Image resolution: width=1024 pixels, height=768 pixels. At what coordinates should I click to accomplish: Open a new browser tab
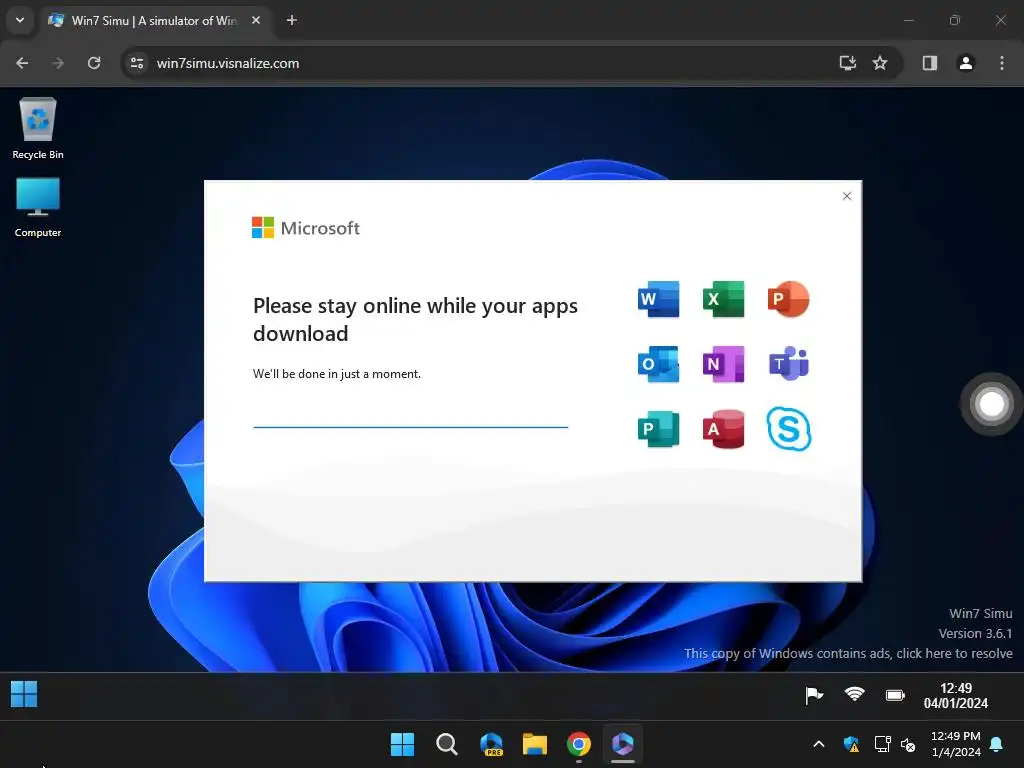(x=292, y=20)
